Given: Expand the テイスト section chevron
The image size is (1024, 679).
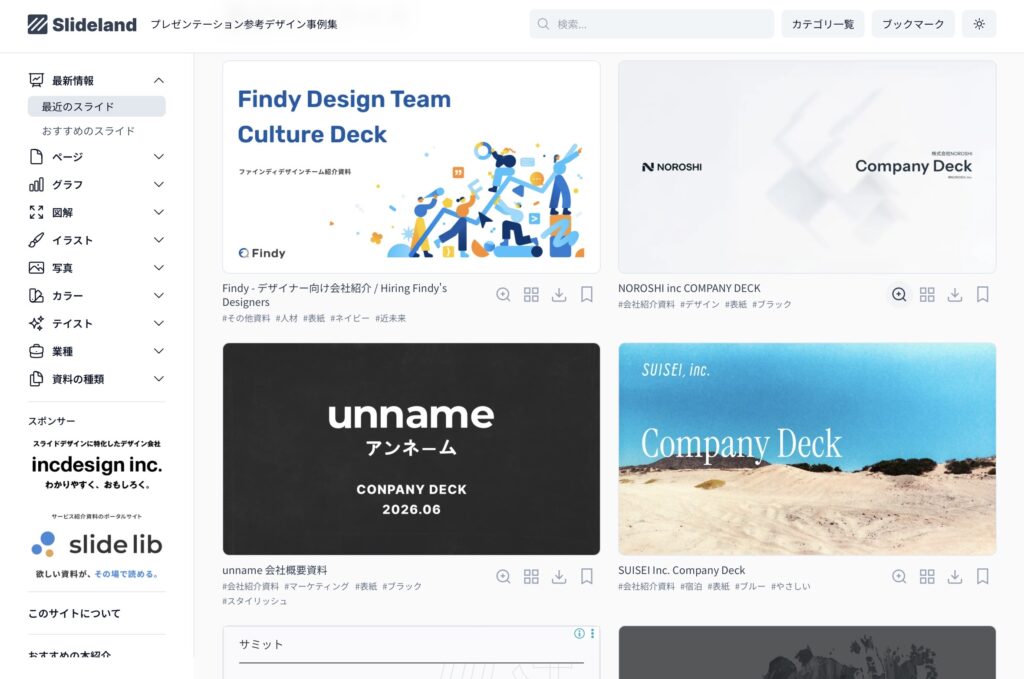Looking at the screenshot, I should click(x=159, y=323).
